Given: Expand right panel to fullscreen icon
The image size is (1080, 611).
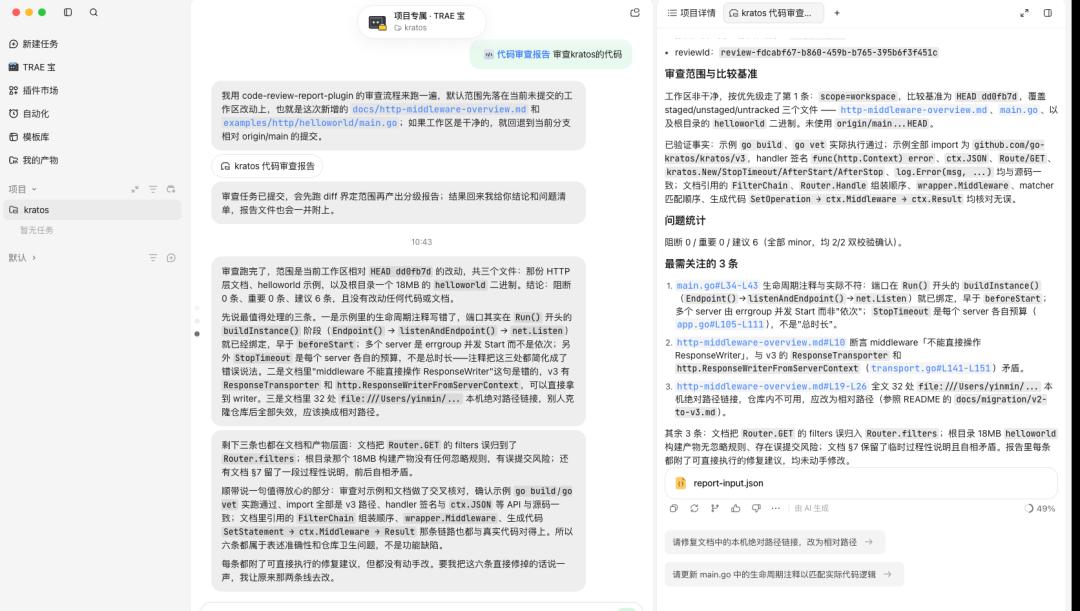Looking at the screenshot, I should tap(1024, 12).
